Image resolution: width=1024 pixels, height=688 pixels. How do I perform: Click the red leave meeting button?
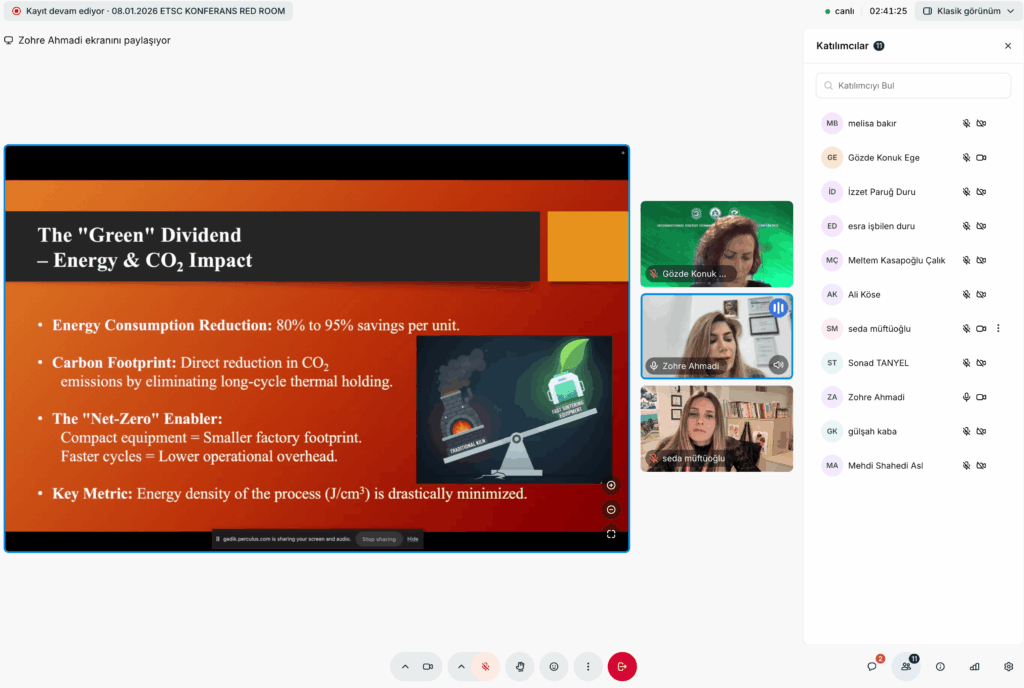[622, 666]
